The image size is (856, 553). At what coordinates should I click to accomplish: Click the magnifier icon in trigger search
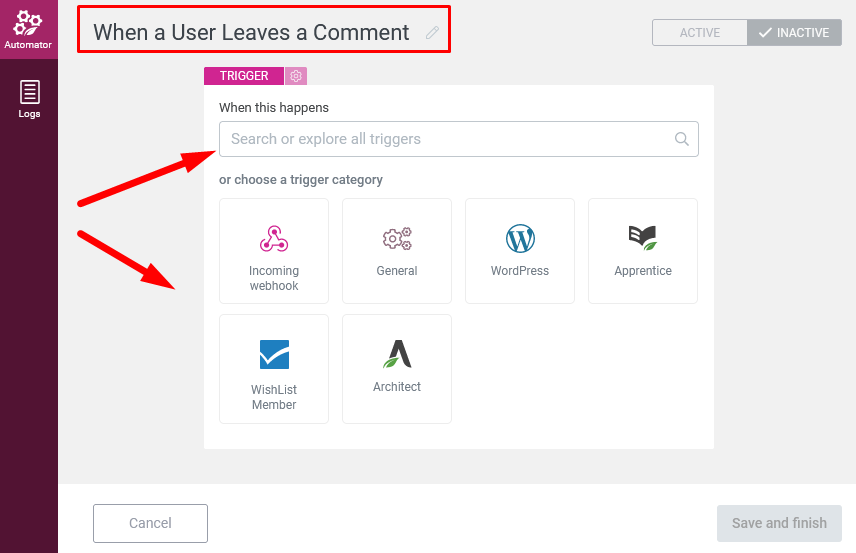(681, 139)
